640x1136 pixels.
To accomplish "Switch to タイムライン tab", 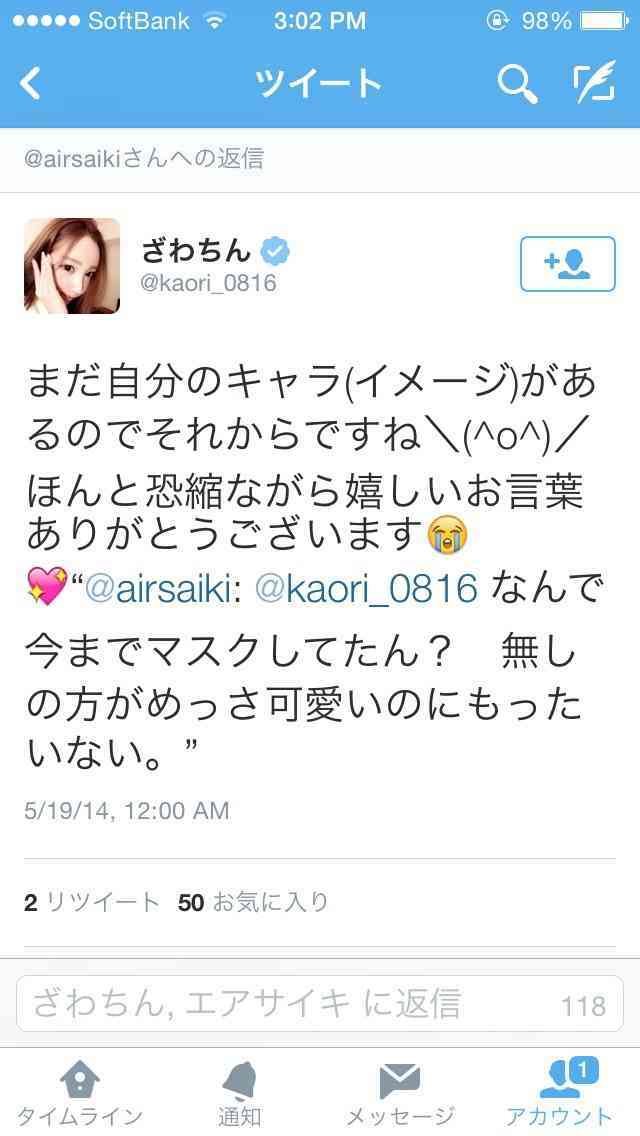I will [80, 1095].
